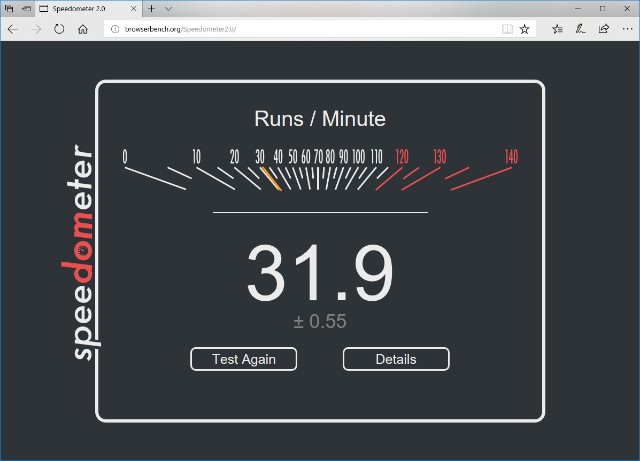Set these tabs aside
Viewport: 640px width, 461px height.
pos(25,8)
